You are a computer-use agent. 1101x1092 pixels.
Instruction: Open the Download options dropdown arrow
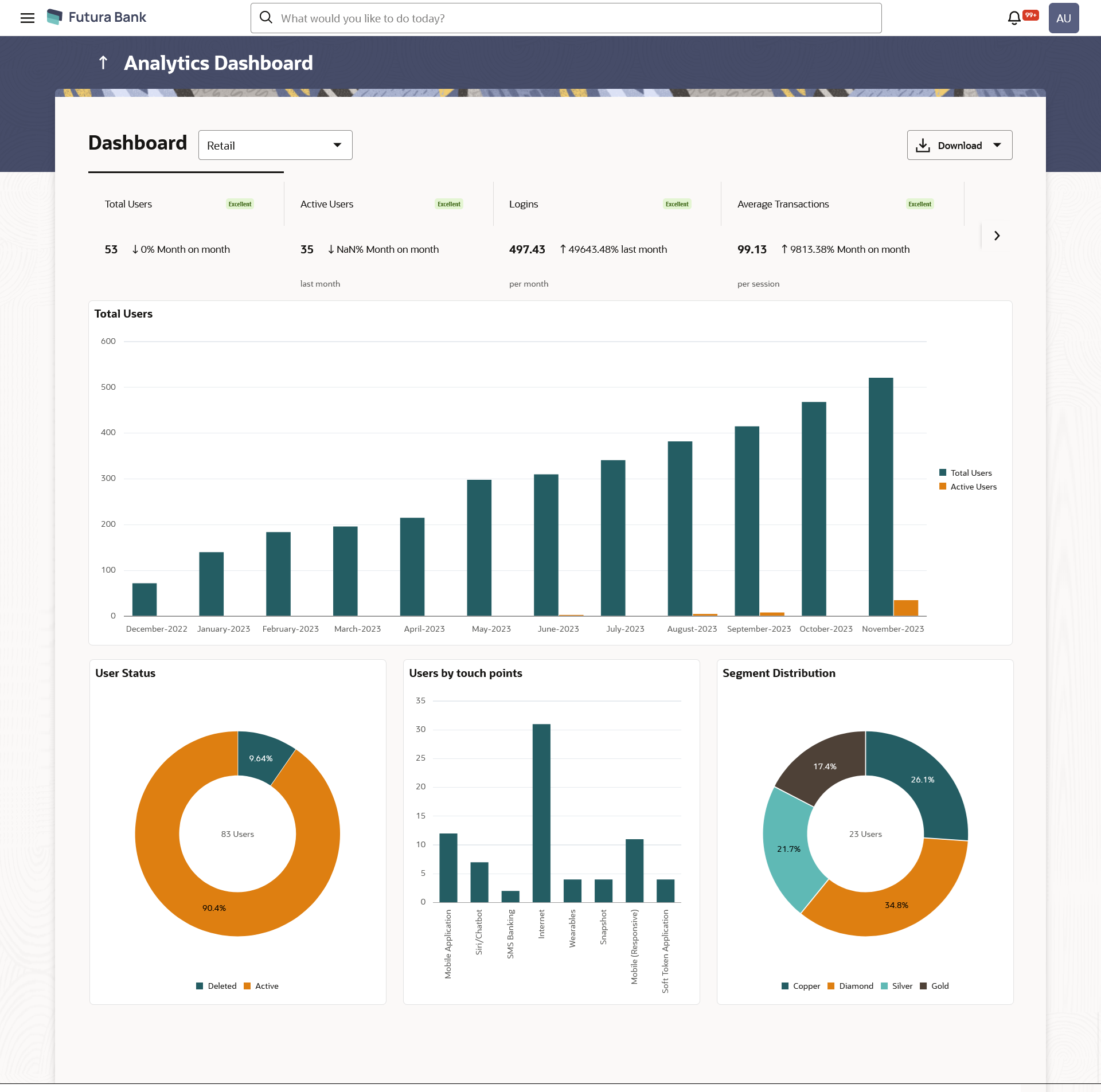[997, 146]
